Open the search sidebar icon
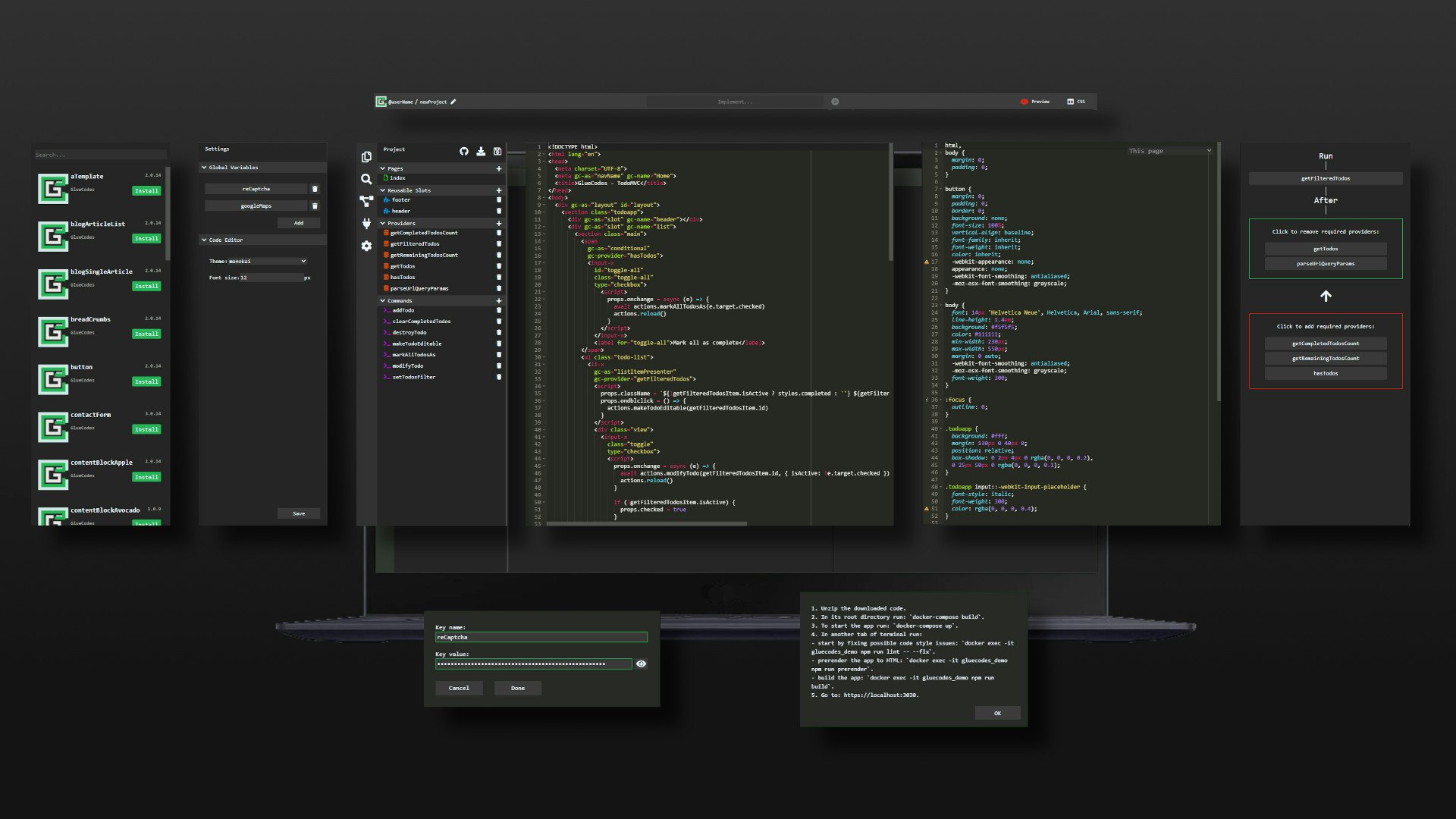Image resolution: width=1456 pixels, height=819 pixels. 366,179
